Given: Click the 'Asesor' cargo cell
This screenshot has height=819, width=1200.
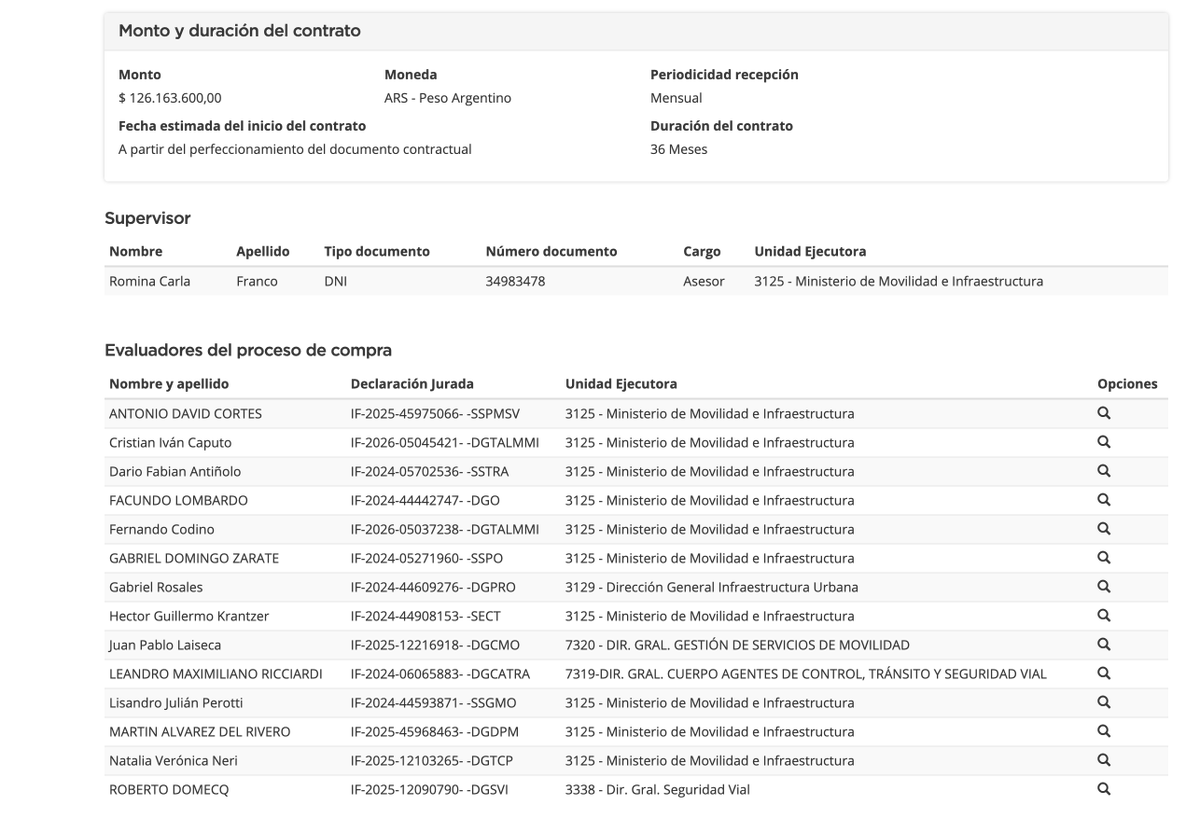Looking at the screenshot, I should tap(704, 281).
